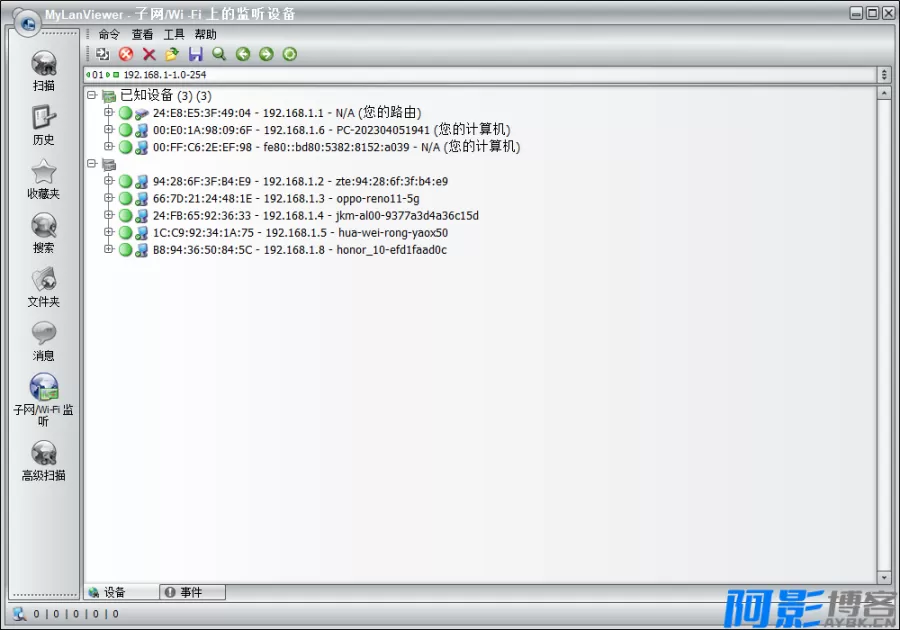The image size is (900, 630).
Task: Expand the router entry 24:E8:E5:3F:49:04
Action: pyautogui.click(x=108, y=113)
